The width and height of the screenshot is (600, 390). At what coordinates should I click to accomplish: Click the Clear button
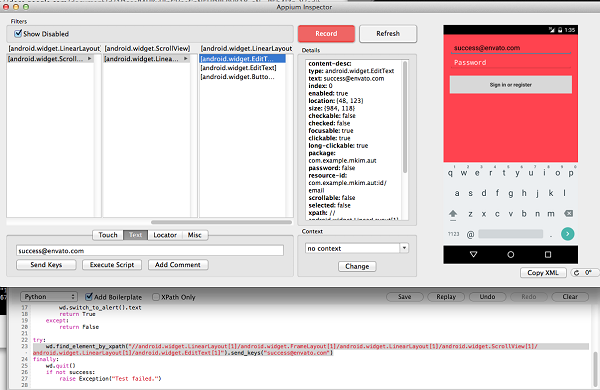pos(570,297)
